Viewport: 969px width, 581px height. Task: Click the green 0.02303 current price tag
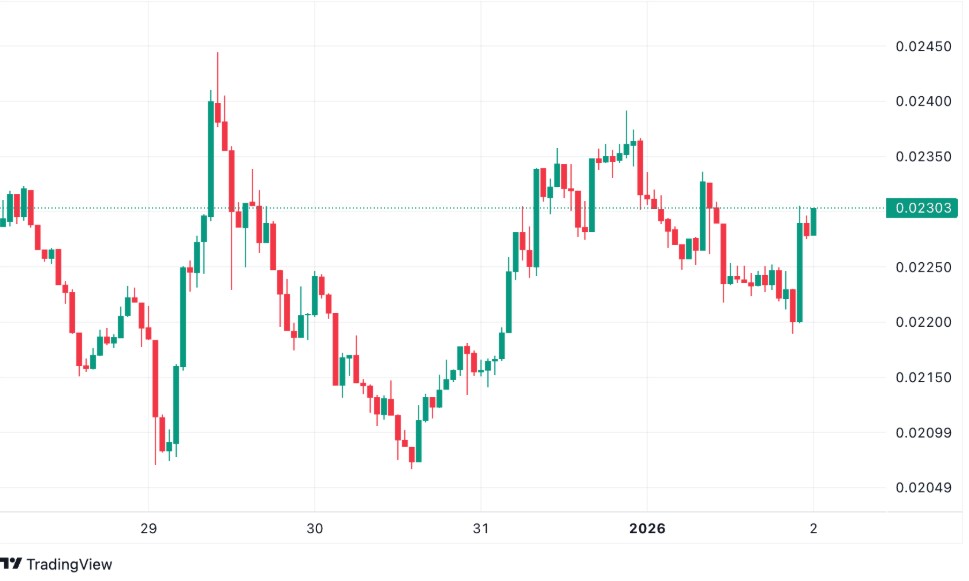click(x=923, y=208)
